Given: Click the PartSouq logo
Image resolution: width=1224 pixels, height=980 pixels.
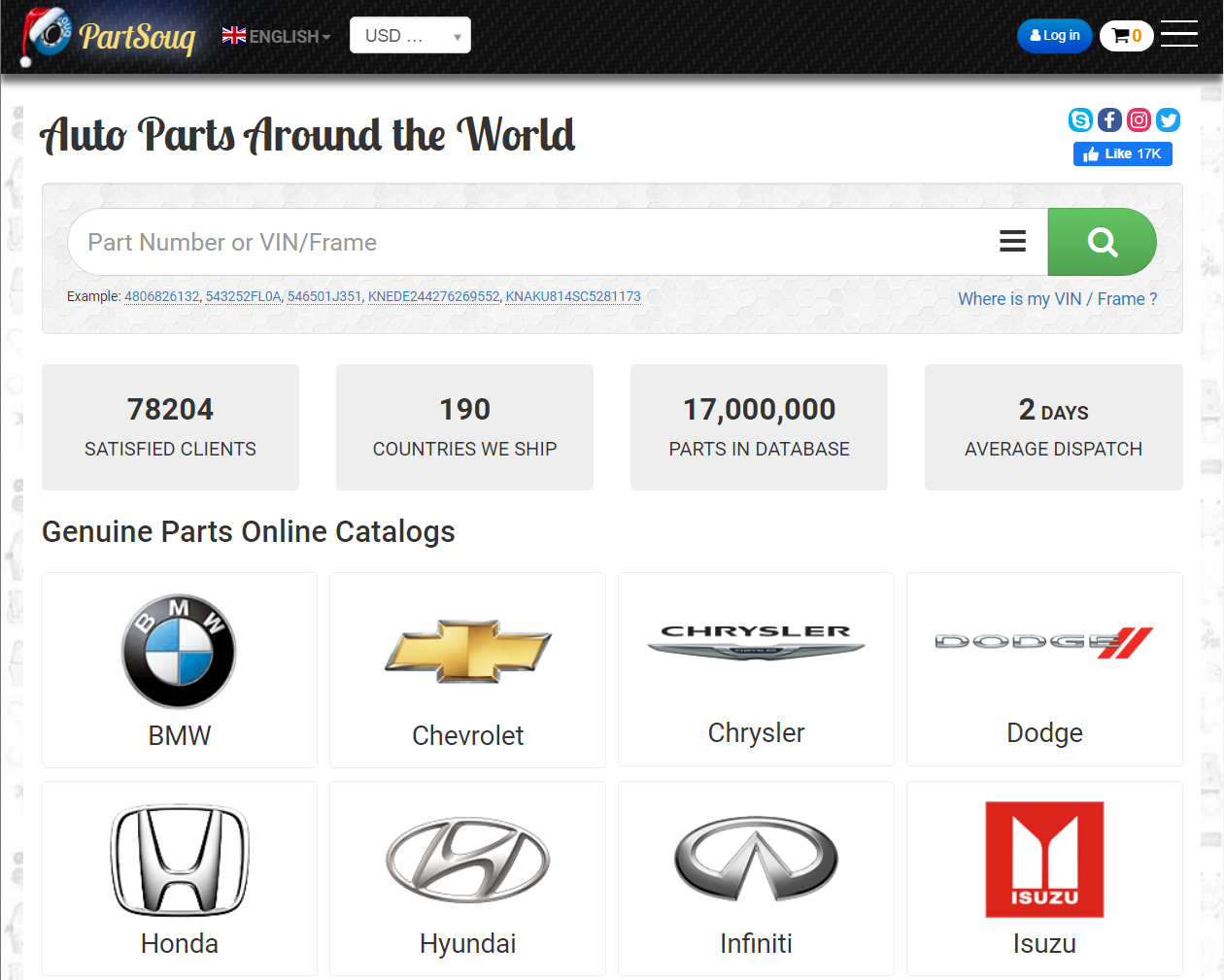Looking at the screenshot, I should 109,37.
